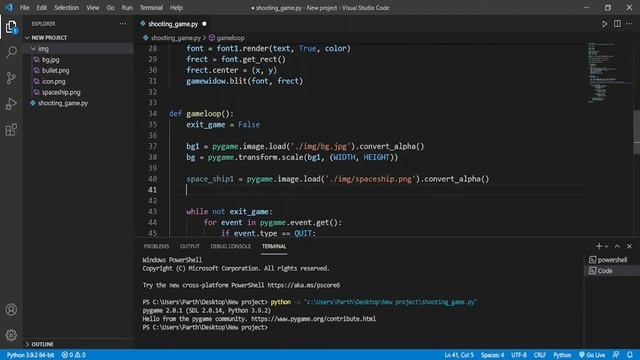The width and height of the screenshot is (640, 360).
Task: Click gameloop in the breadcrumb
Action: coord(230,38)
